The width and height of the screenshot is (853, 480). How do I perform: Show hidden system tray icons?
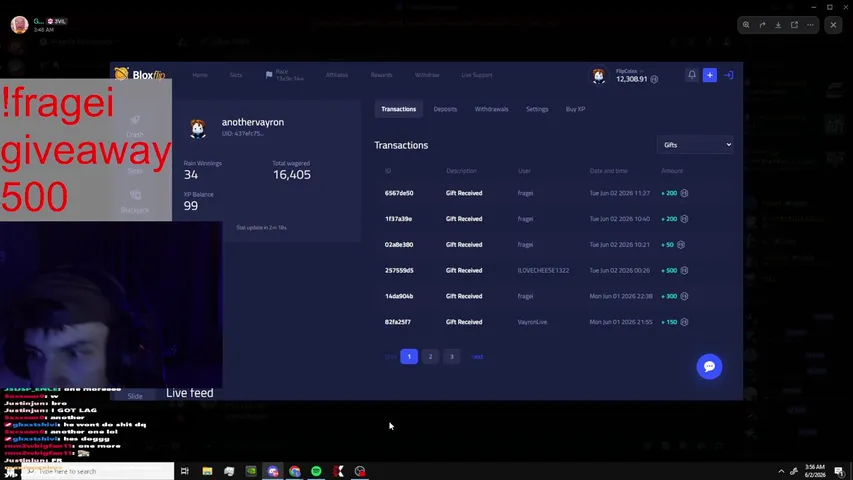point(781,471)
